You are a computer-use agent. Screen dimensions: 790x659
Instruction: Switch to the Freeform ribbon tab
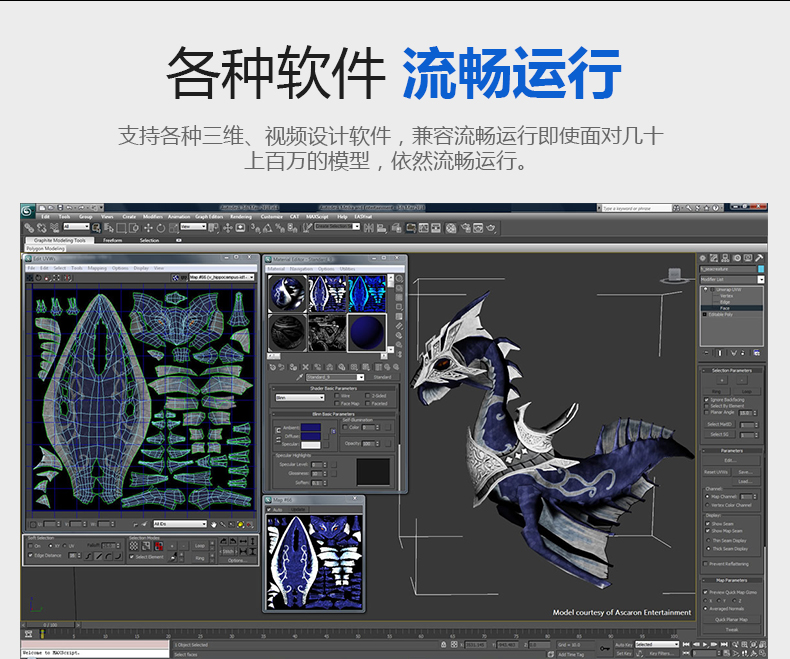113,240
